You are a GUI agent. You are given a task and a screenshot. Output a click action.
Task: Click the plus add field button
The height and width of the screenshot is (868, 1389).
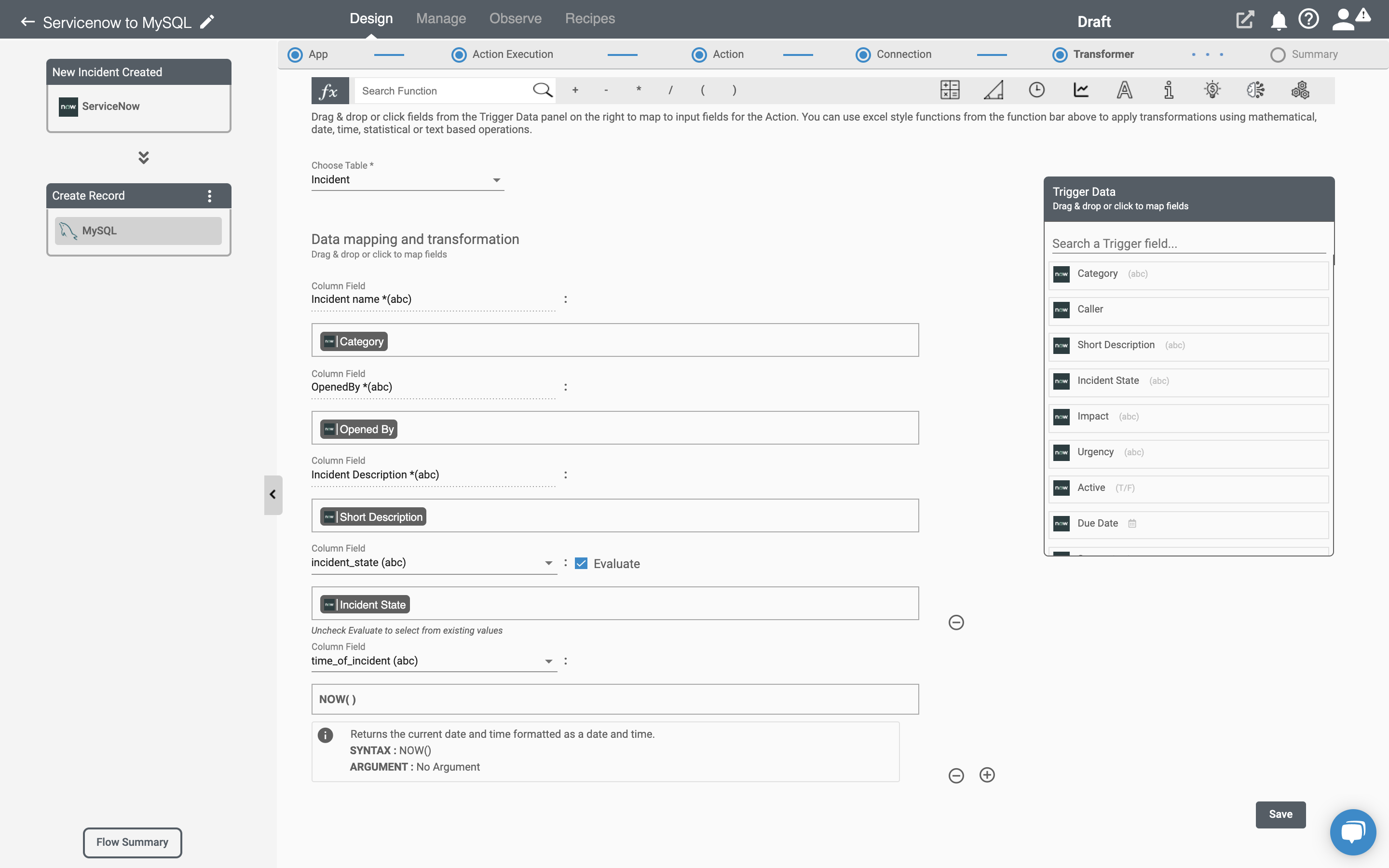click(987, 775)
